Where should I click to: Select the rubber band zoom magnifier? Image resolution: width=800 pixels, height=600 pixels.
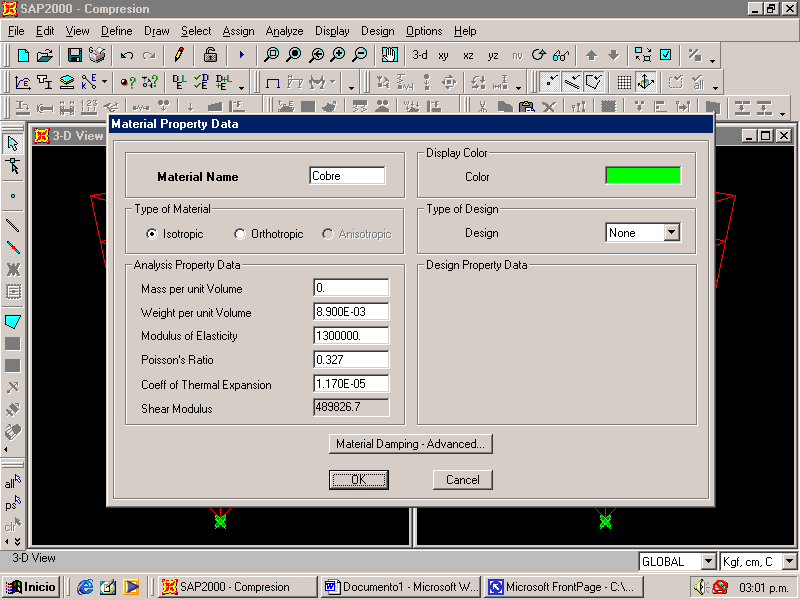271,55
